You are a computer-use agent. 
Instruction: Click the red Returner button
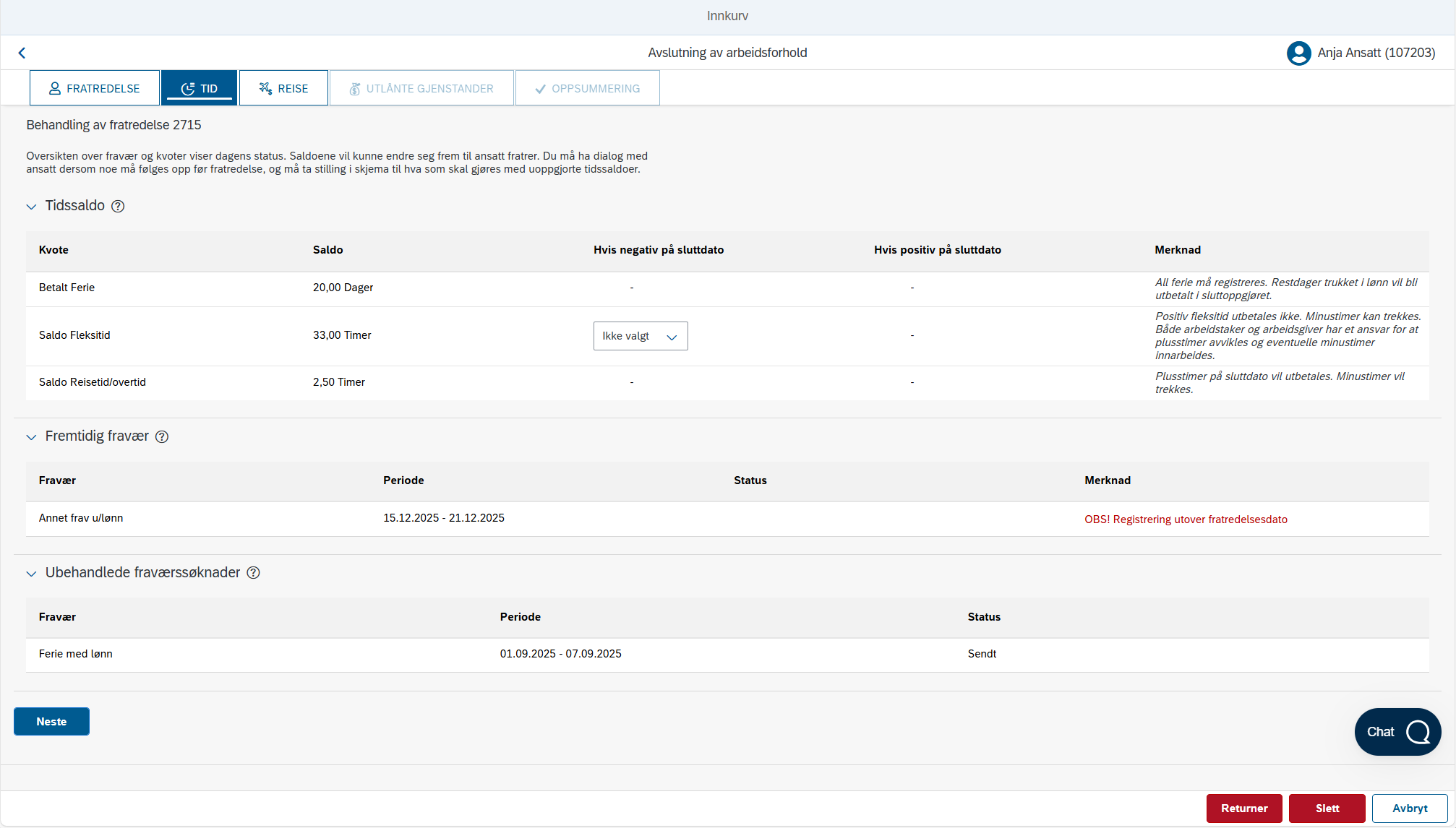tap(1244, 808)
